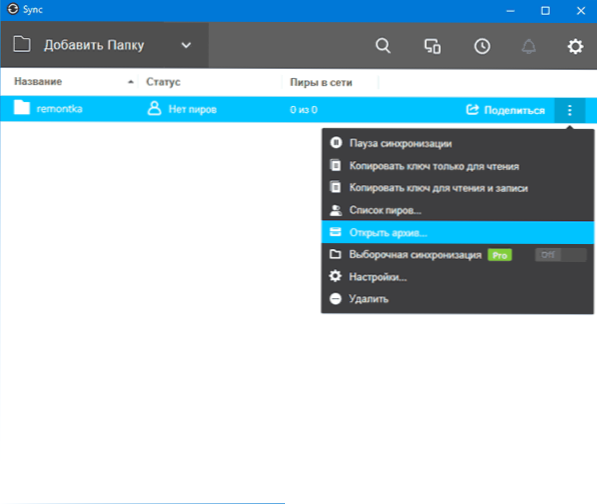
Task: Open the notifications bell icon
Action: [528, 46]
